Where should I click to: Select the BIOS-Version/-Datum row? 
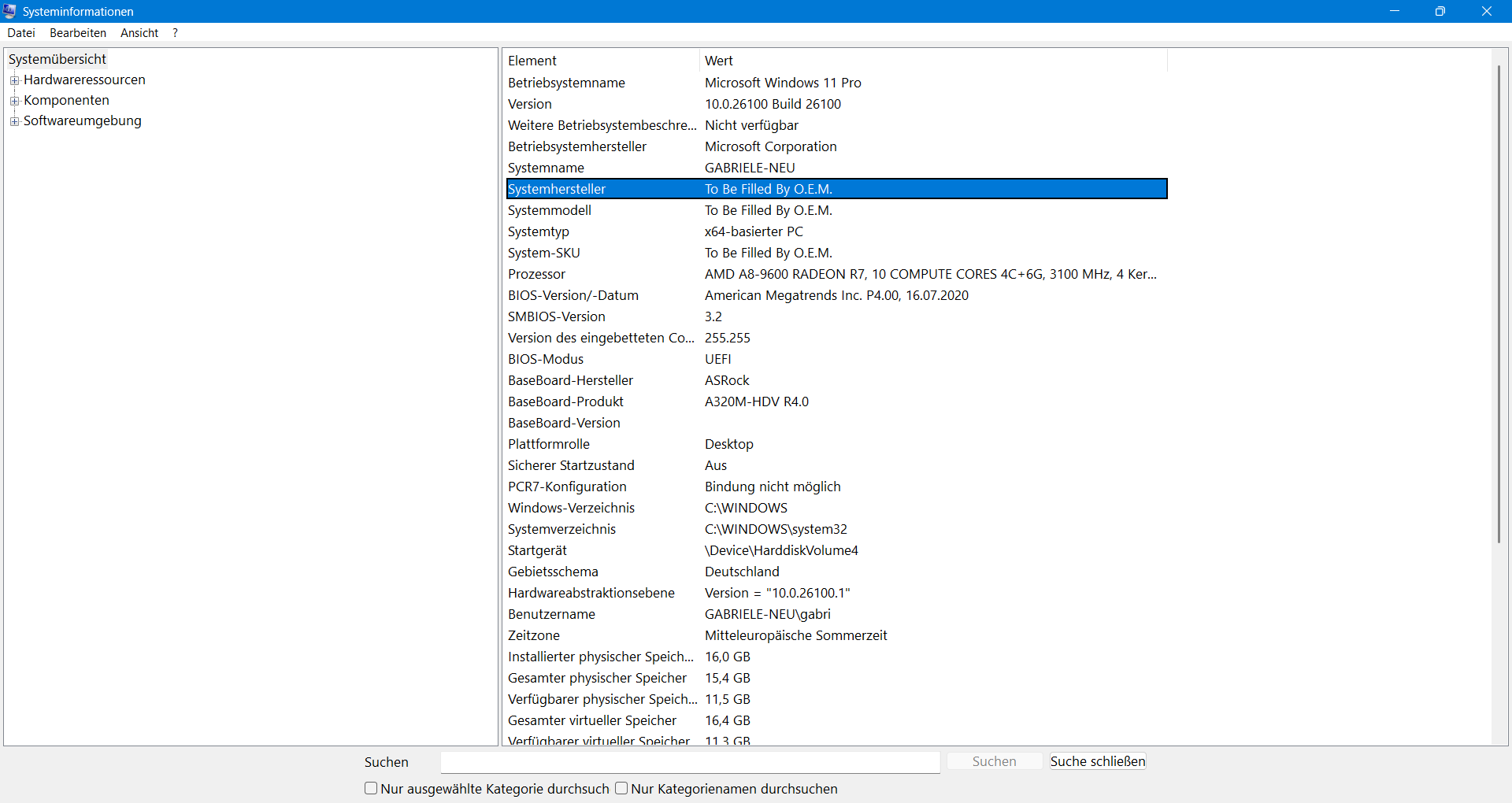coord(836,295)
